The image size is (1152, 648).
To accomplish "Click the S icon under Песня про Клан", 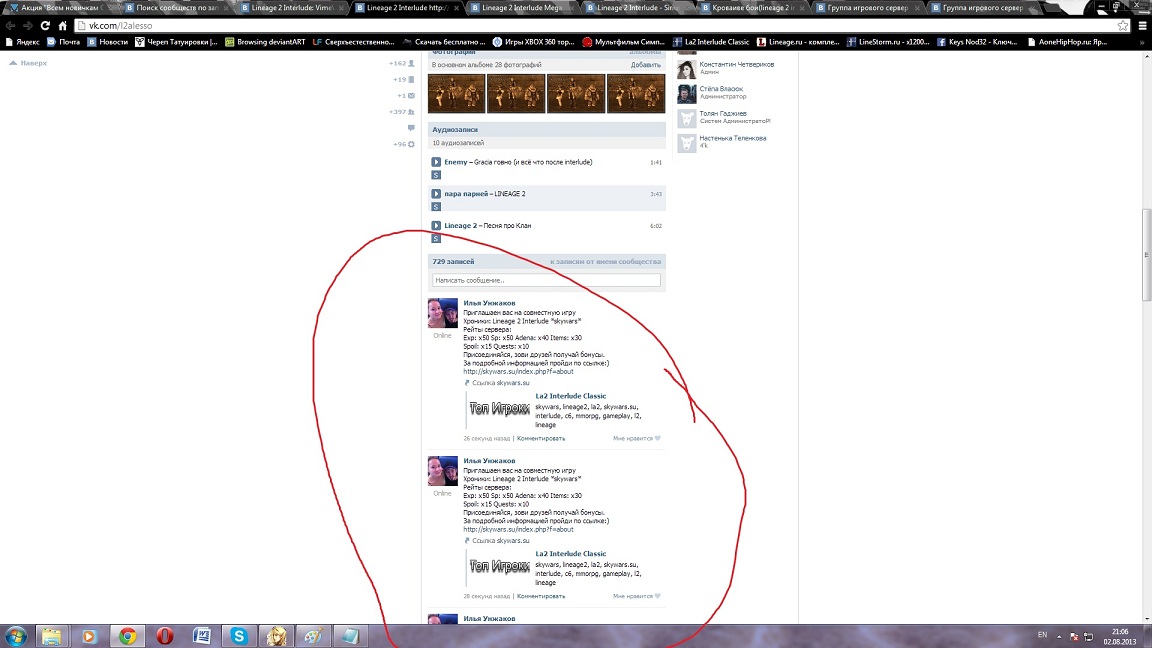I will click(436, 239).
